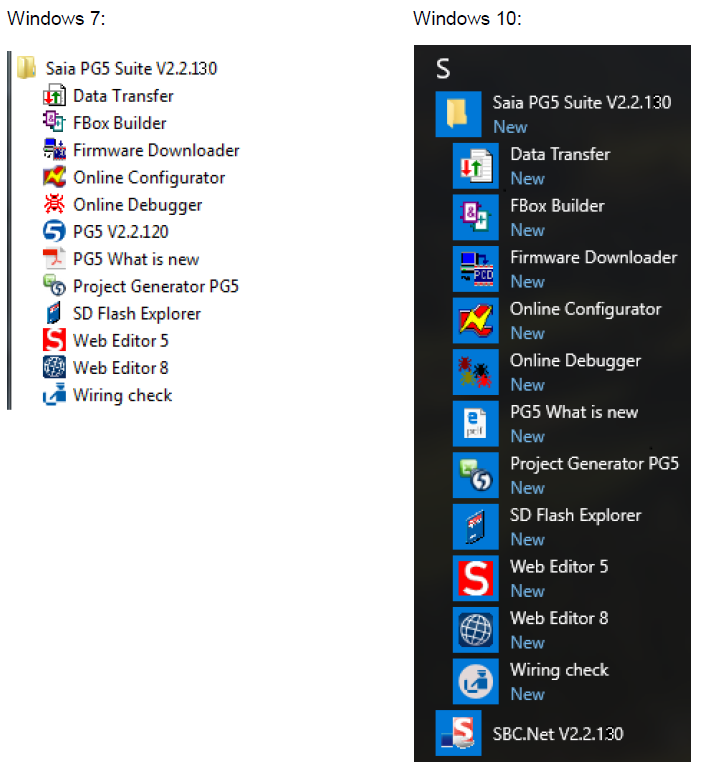Click Web Editor 5 red S tile, Windows 10
Image resolution: width=701 pixels, height=766 pixels.
475,578
